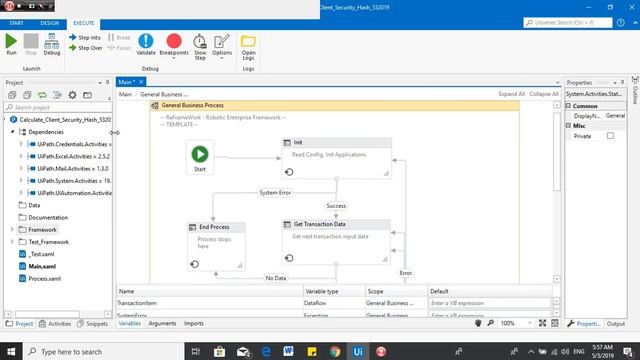Expand the Framework folder
The height and width of the screenshot is (360, 640).
point(12,229)
